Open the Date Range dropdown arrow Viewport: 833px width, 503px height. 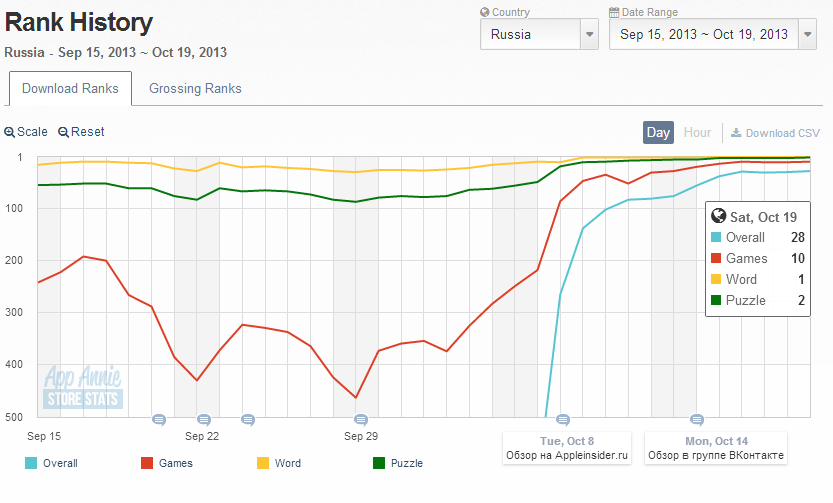(807, 35)
